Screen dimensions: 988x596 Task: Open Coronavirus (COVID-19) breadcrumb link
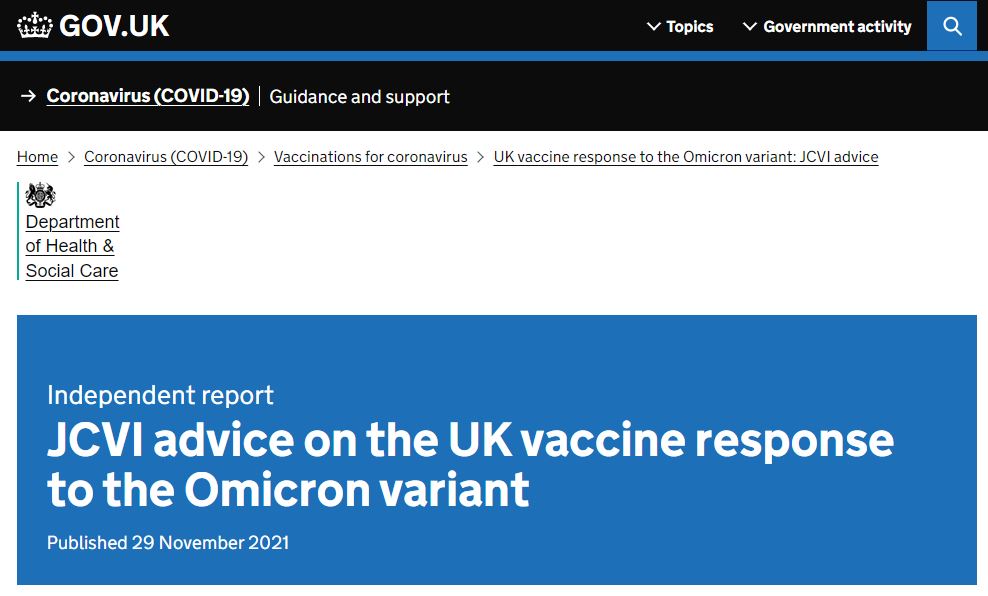click(166, 157)
